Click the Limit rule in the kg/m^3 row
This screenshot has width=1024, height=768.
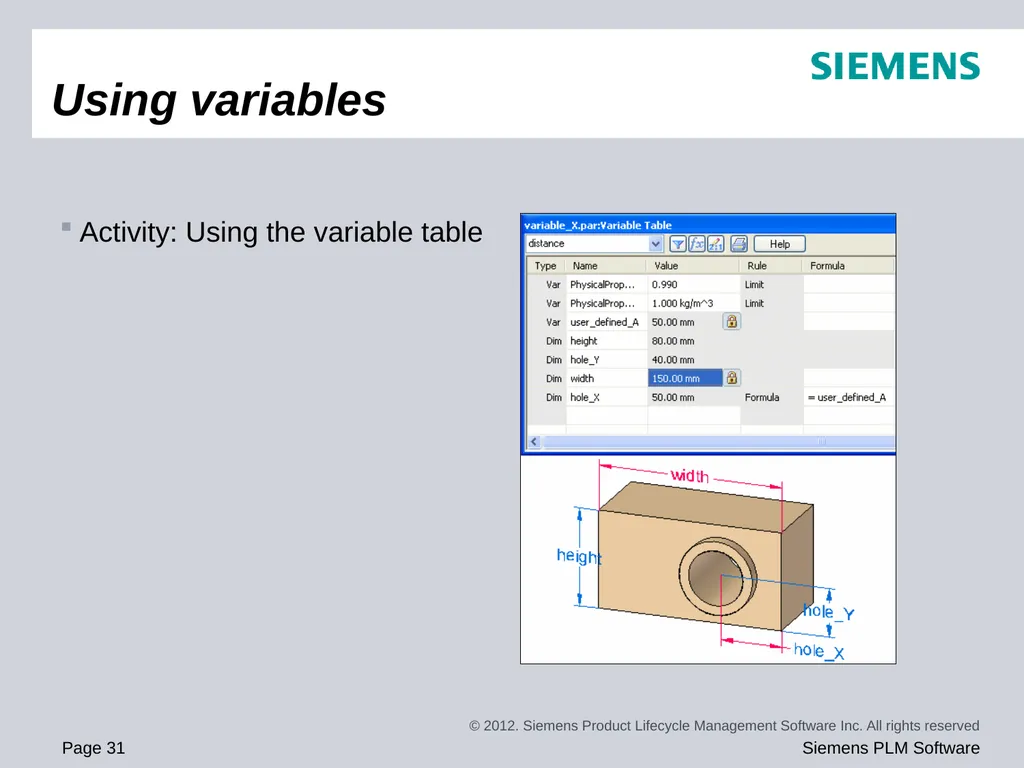click(x=771, y=304)
